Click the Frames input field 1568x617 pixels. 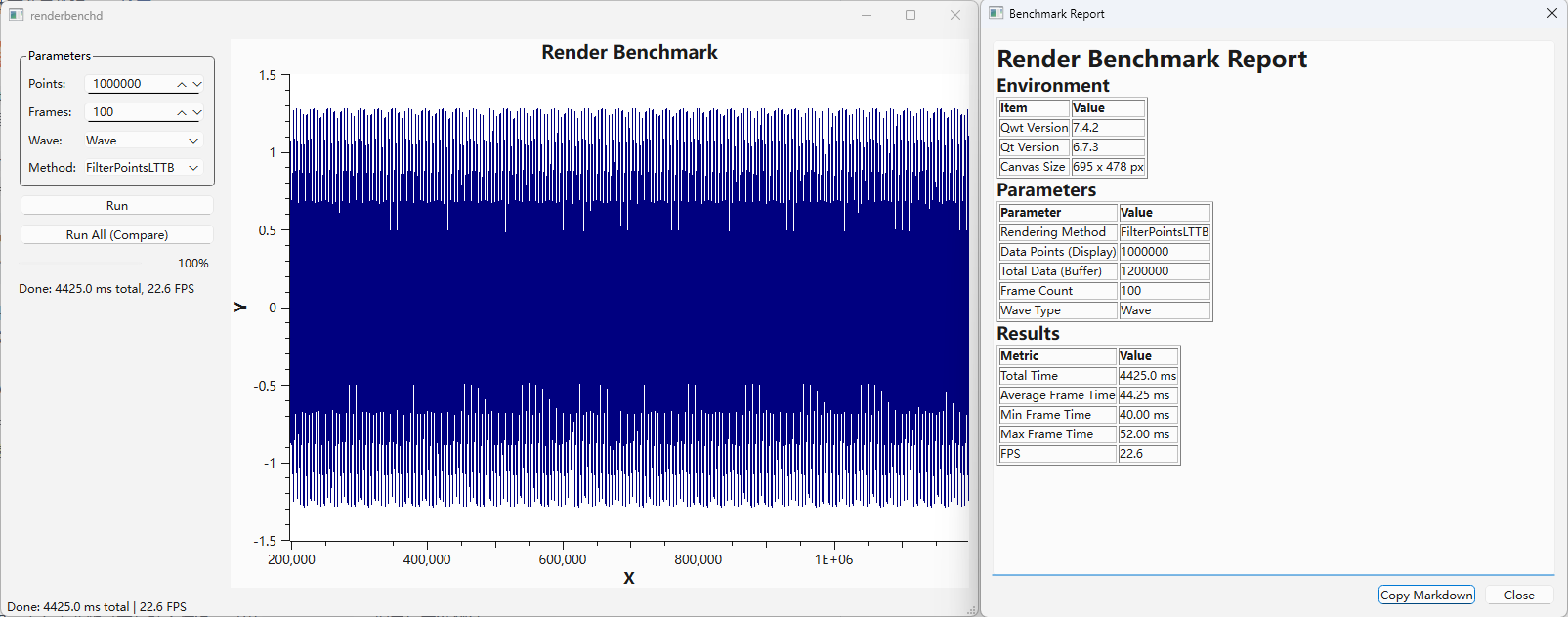point(130,112)
